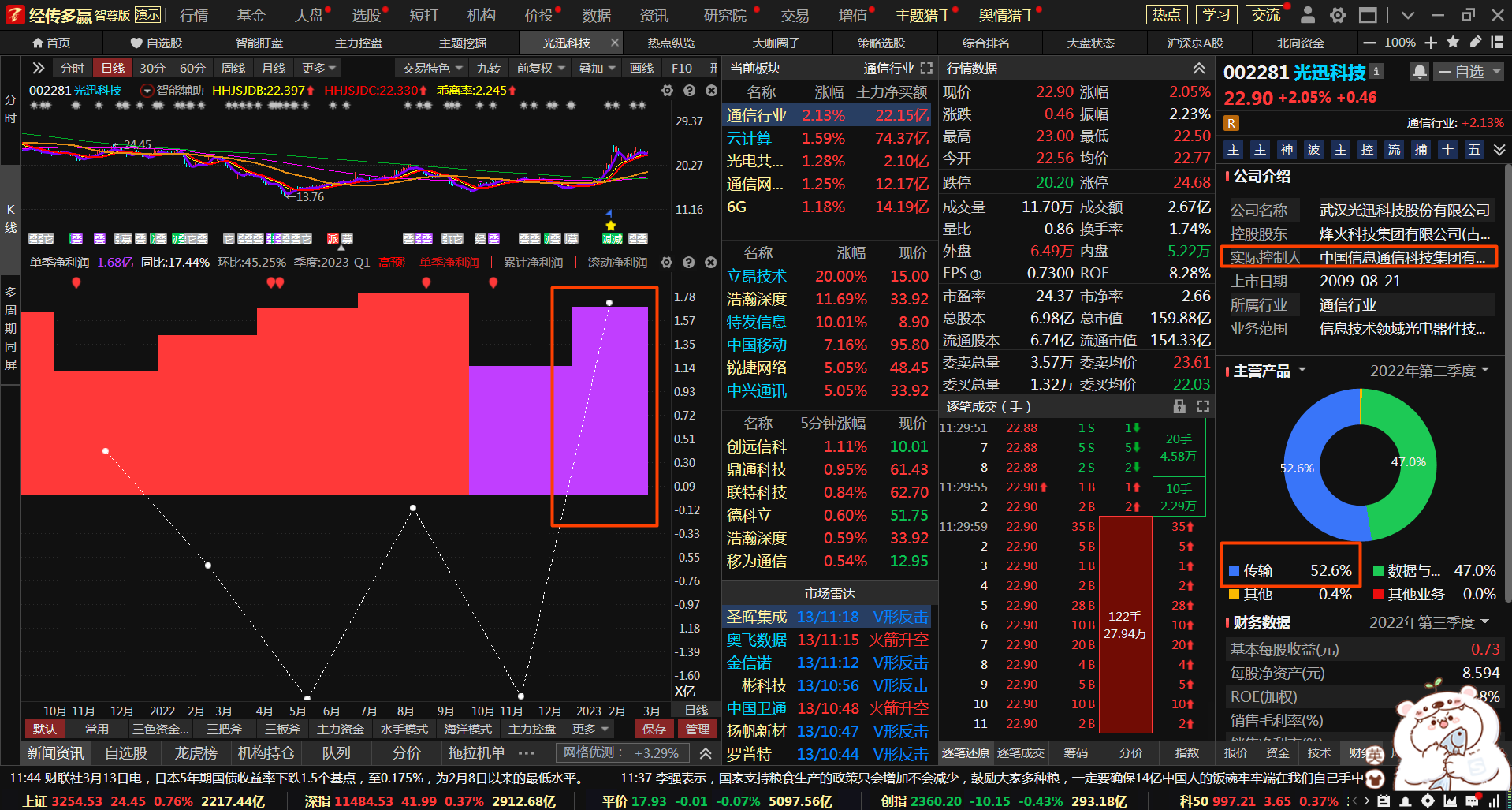Open the F10 company info button
1512x810 pixels.
coord(682,69)
